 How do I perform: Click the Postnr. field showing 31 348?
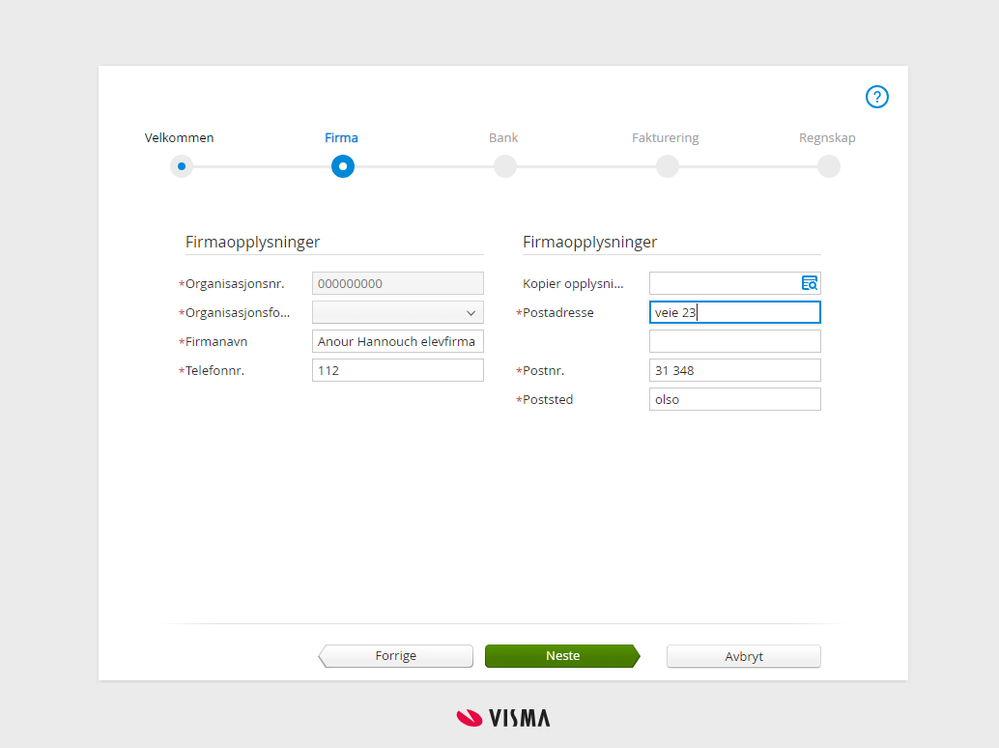click(x=735, y=370)
